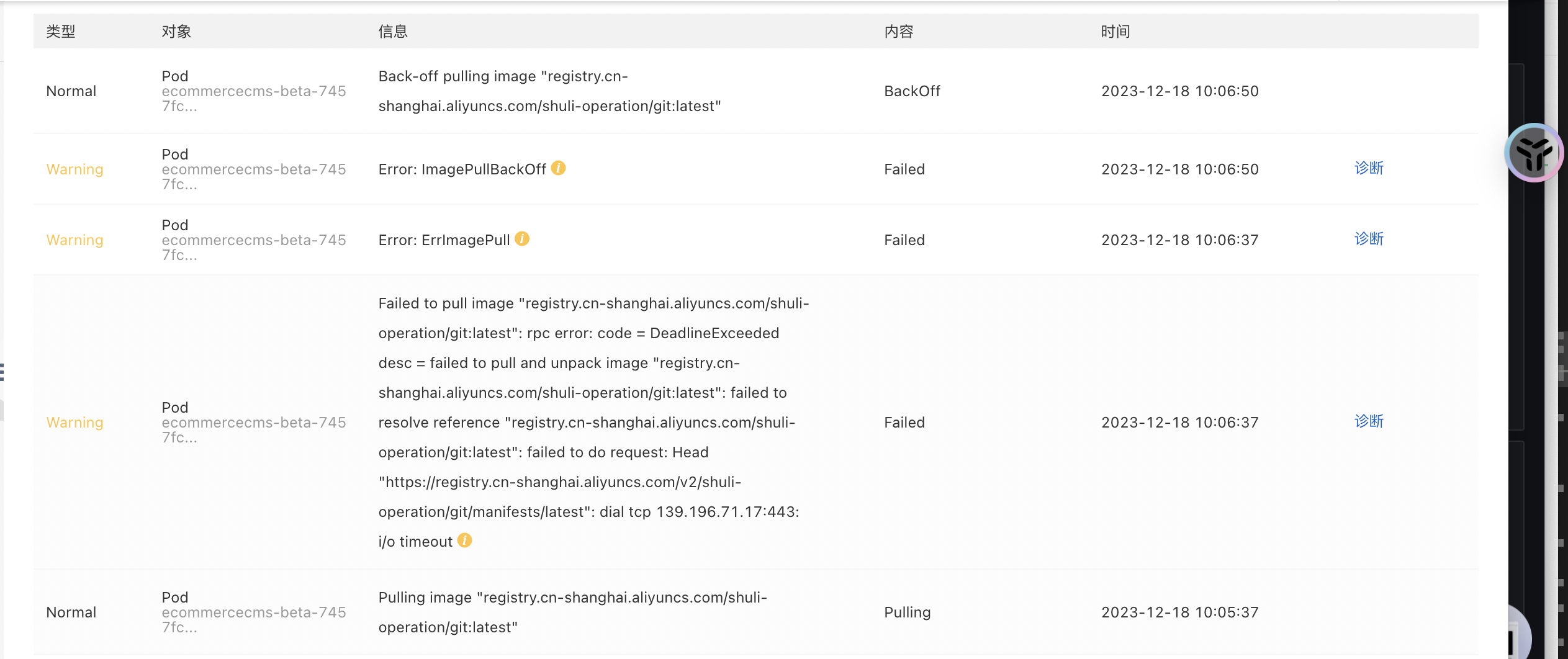Click 诊断 link for ErrImagePull event
This screenshot has height=659, width=1568.
pos(1369,239)
